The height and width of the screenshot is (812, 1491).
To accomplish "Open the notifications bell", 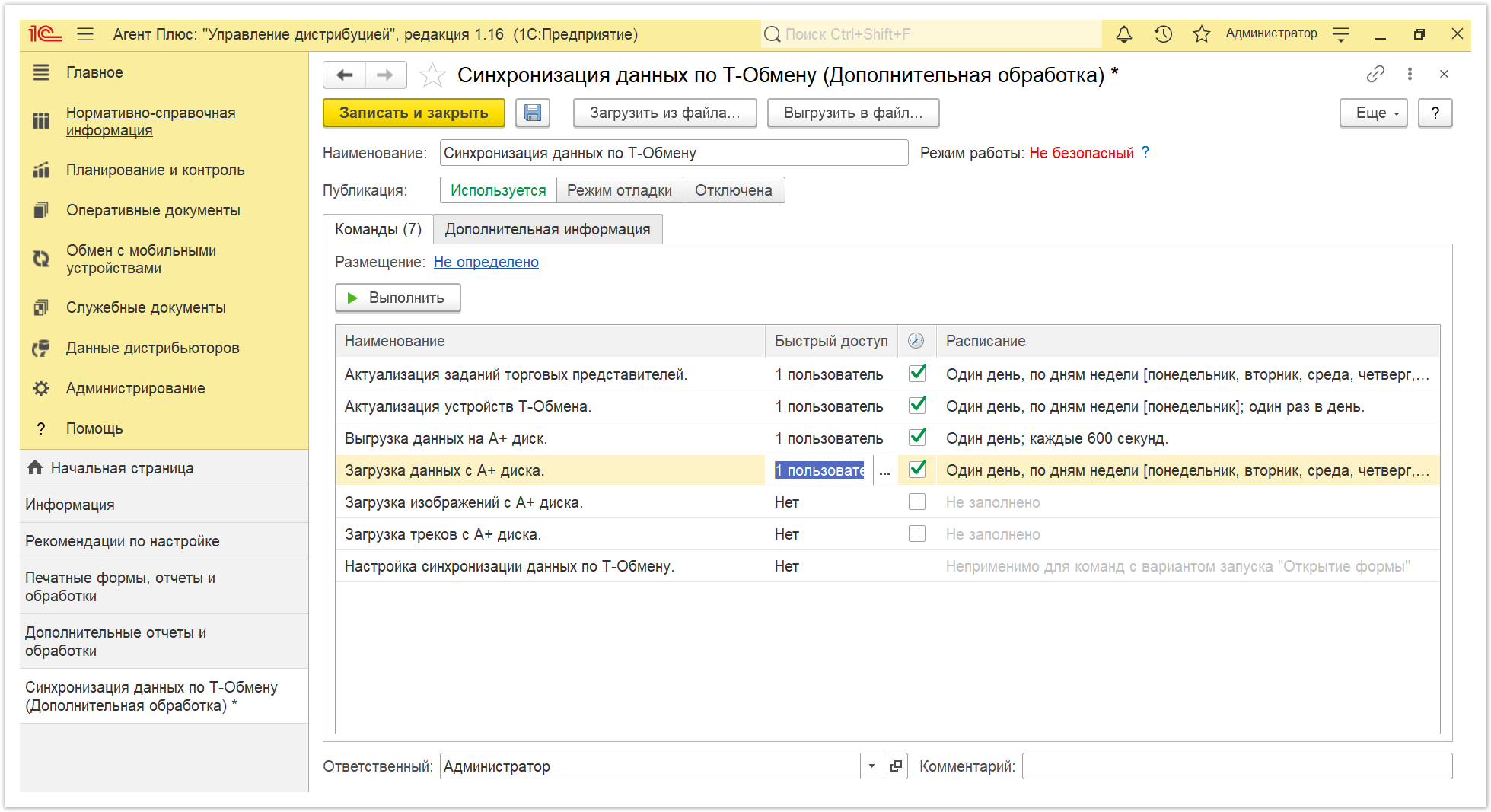I will [x=1123, y=34].
